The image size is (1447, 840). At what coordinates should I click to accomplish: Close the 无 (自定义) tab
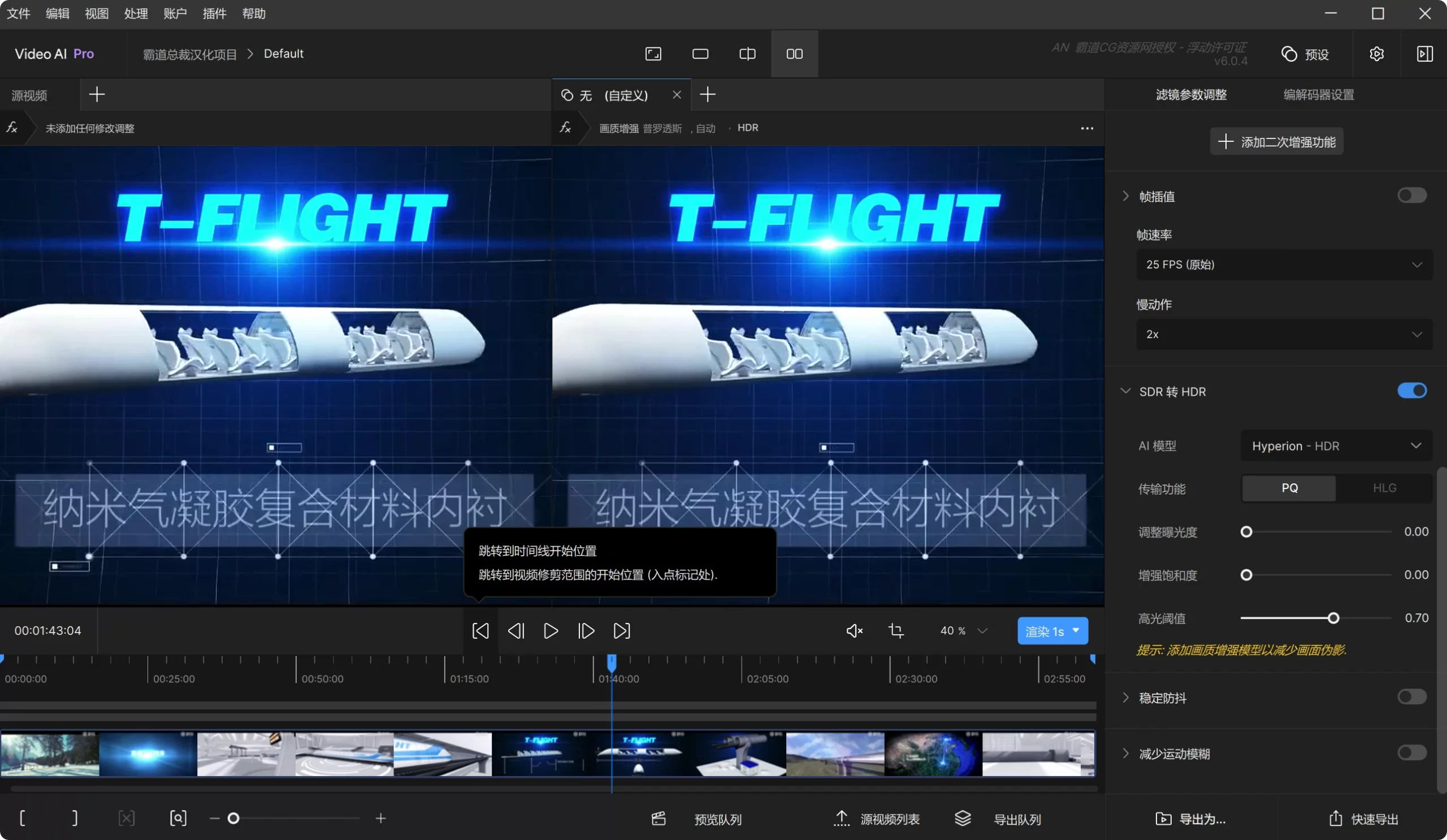[677, 94]
